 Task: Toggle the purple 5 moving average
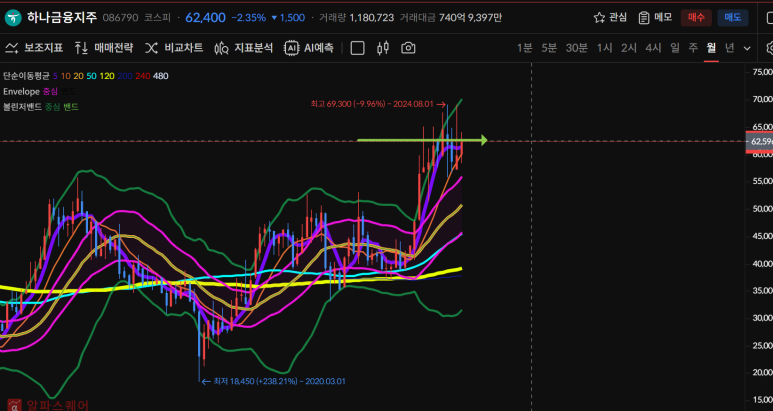pos(55,76)
